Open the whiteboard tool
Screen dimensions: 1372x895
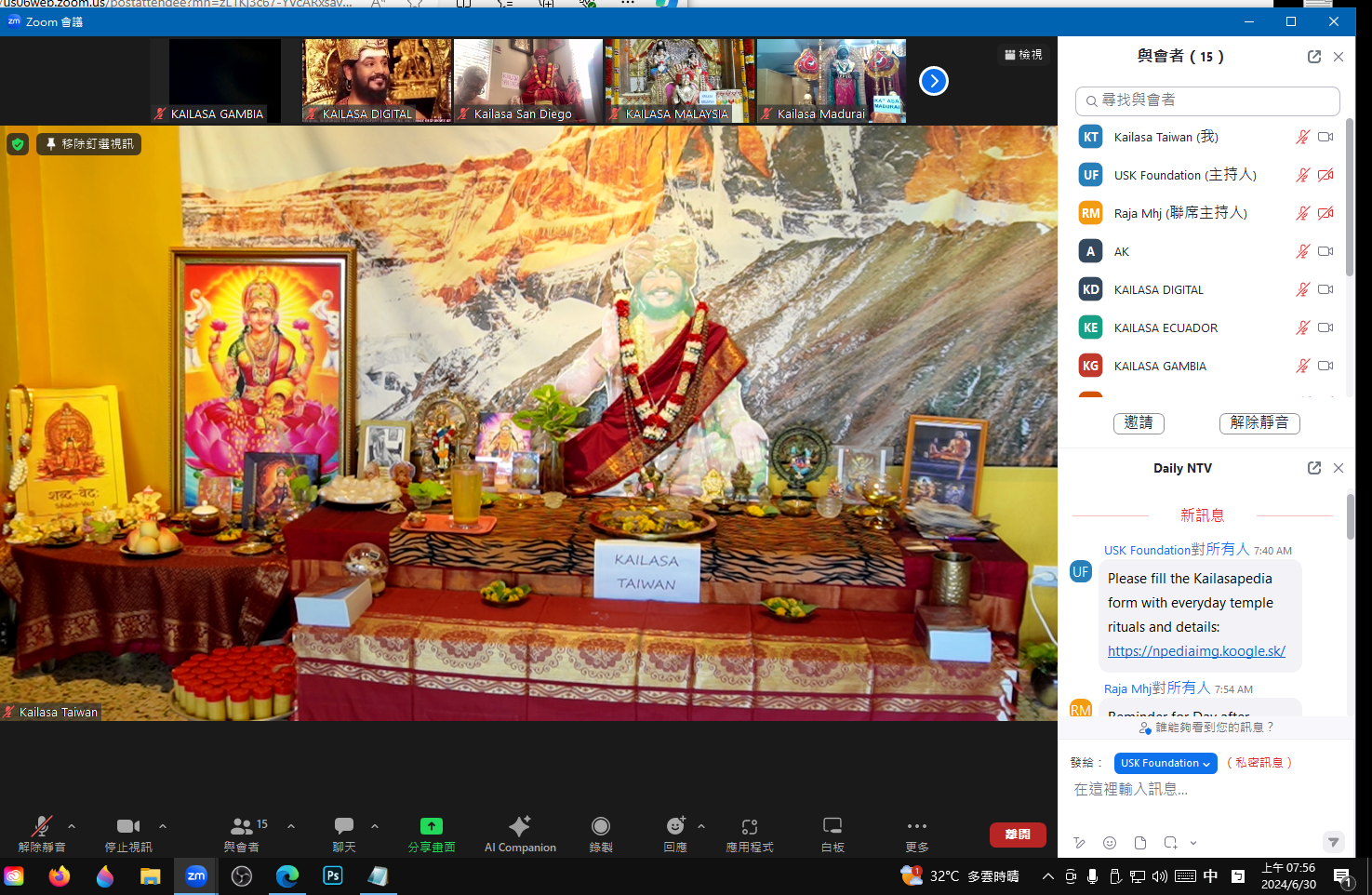click(x=832, y=826)
